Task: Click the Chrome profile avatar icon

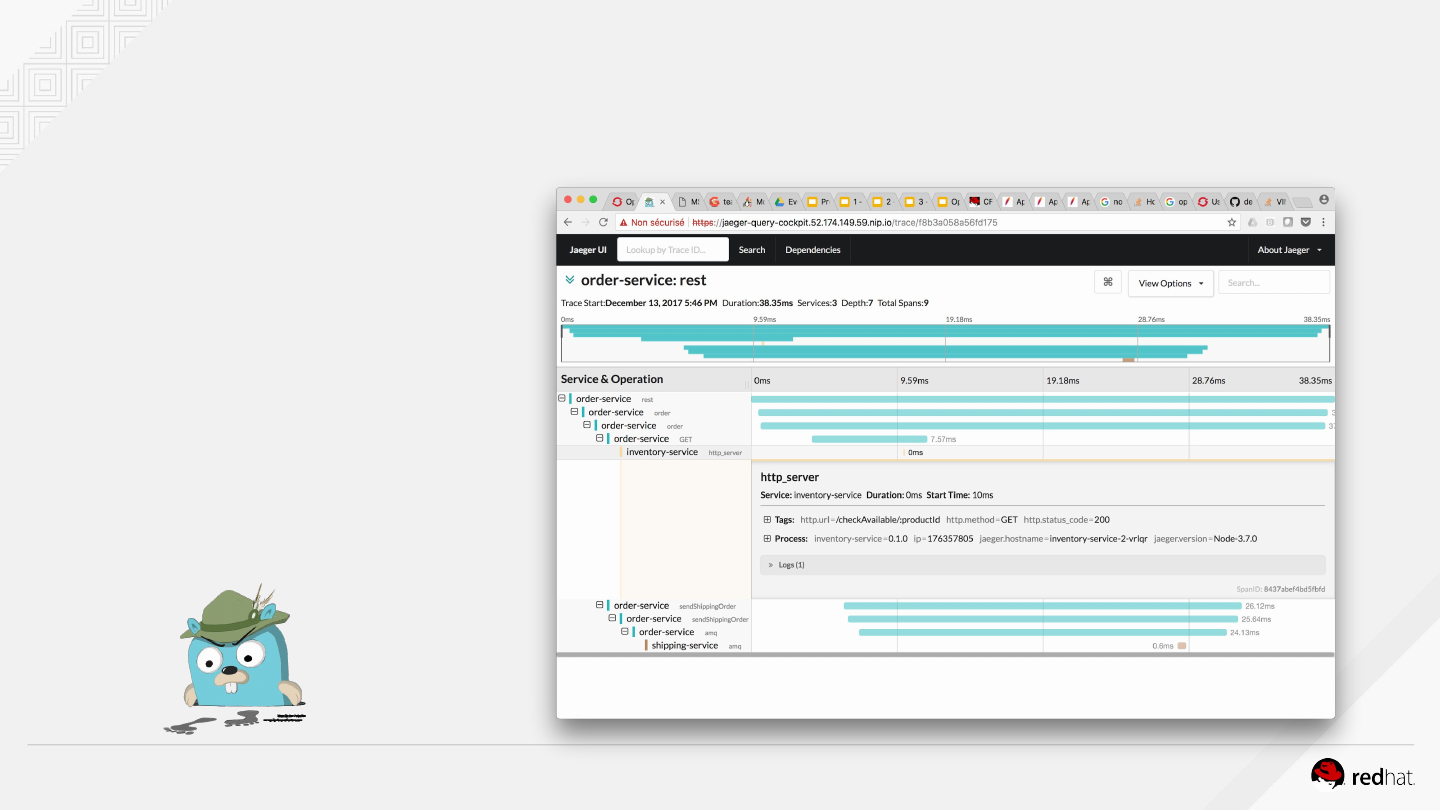Action: pyautogui.click(x=1324, y=200)
